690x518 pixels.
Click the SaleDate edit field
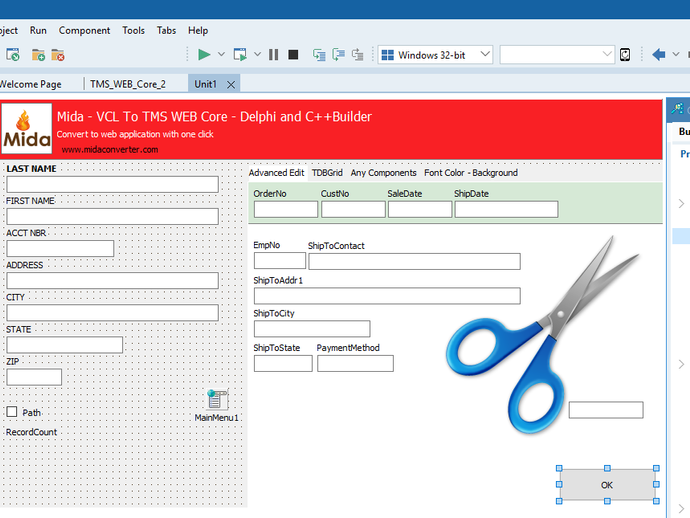(420, 209)
